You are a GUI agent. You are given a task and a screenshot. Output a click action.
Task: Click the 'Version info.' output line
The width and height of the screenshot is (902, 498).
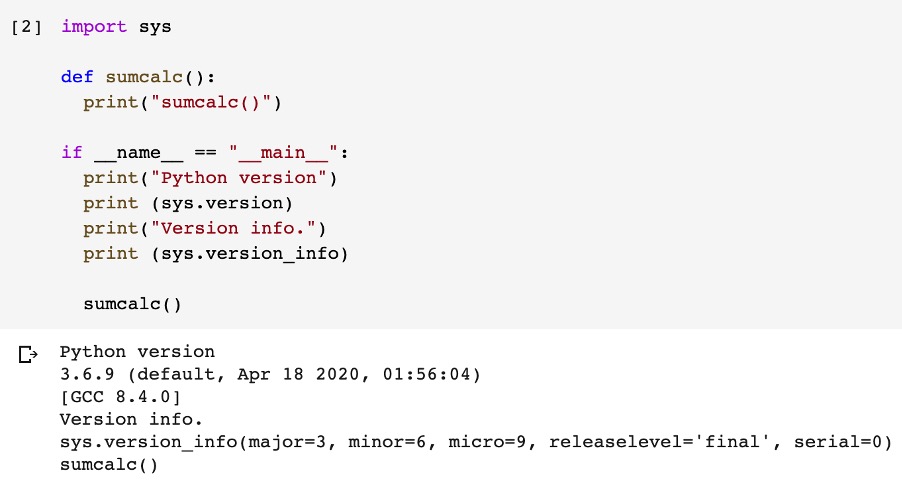click(131, 420)
